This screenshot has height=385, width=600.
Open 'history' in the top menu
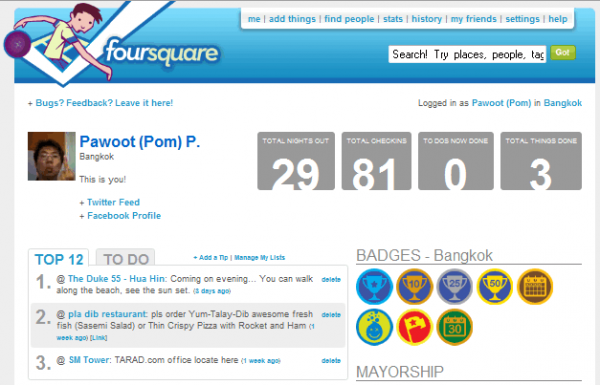(427, 19)
